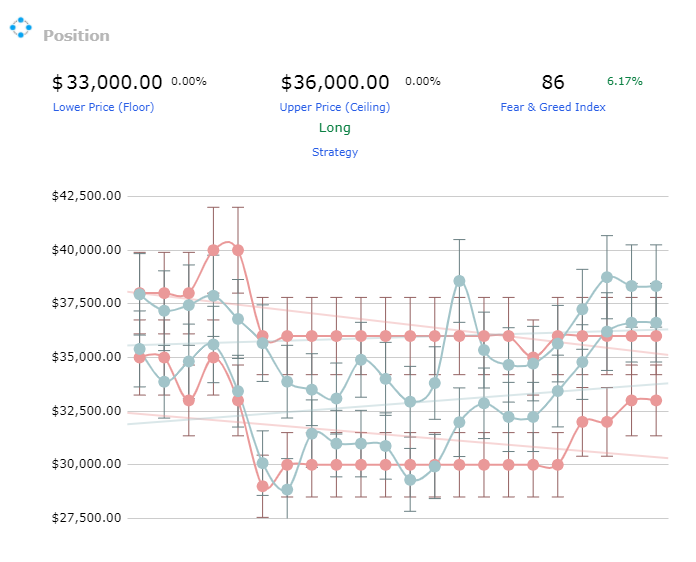The image size is (696, 562).
Task: Click the $42,500.00 axis label
Action: tap(87, 196)
